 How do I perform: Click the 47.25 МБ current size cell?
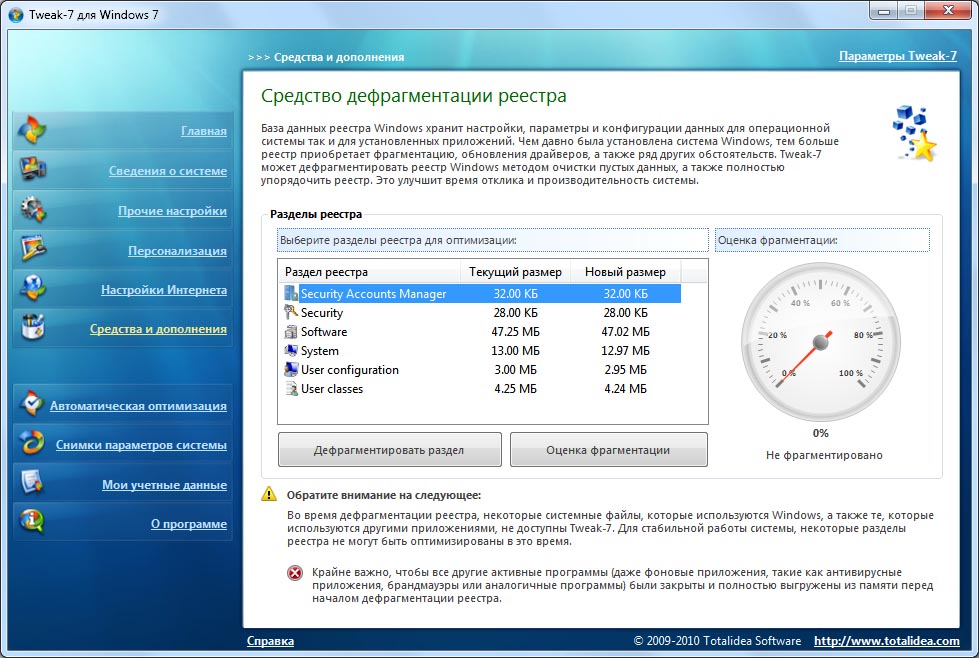[x=516, y=331]
